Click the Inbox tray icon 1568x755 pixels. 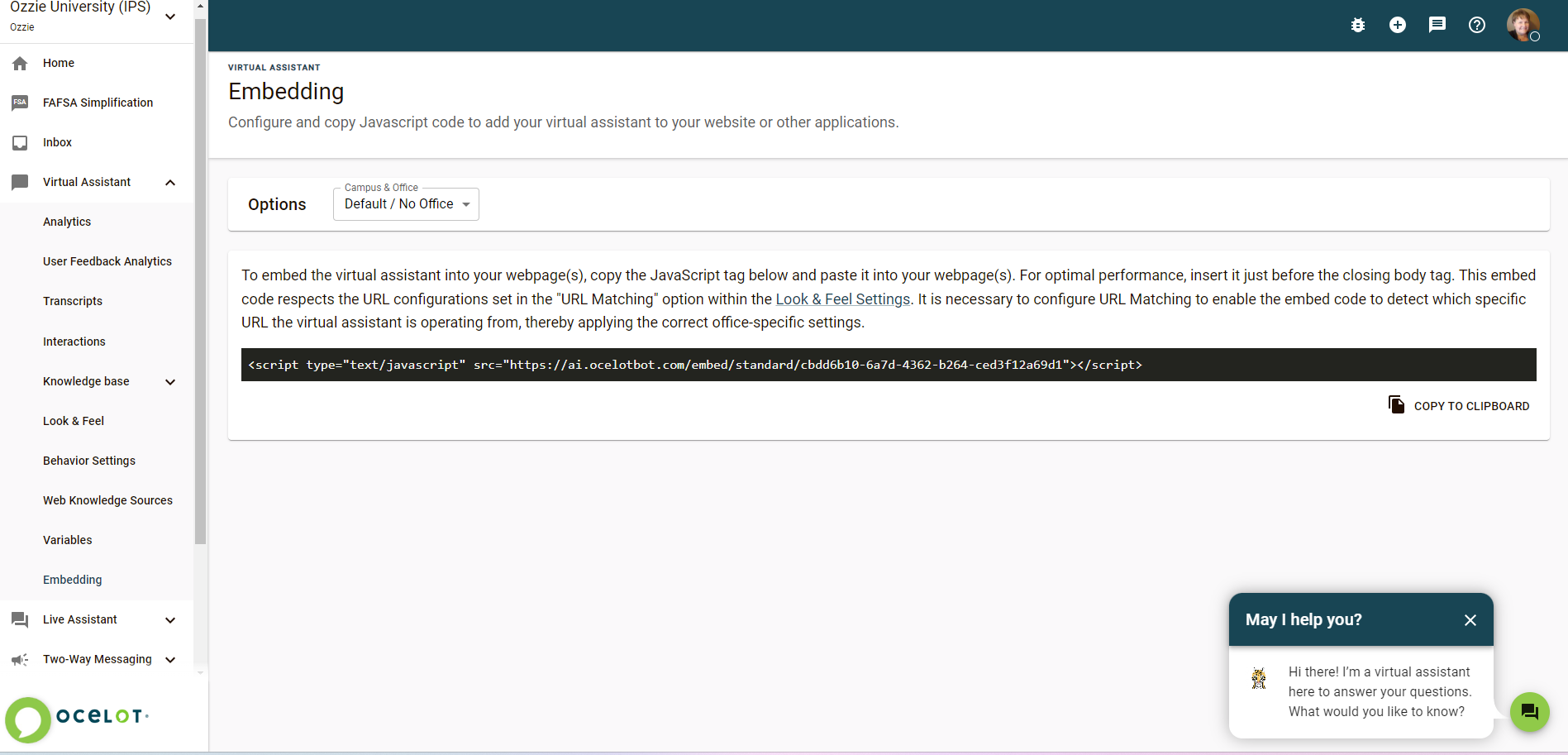(x=20, y=142)
